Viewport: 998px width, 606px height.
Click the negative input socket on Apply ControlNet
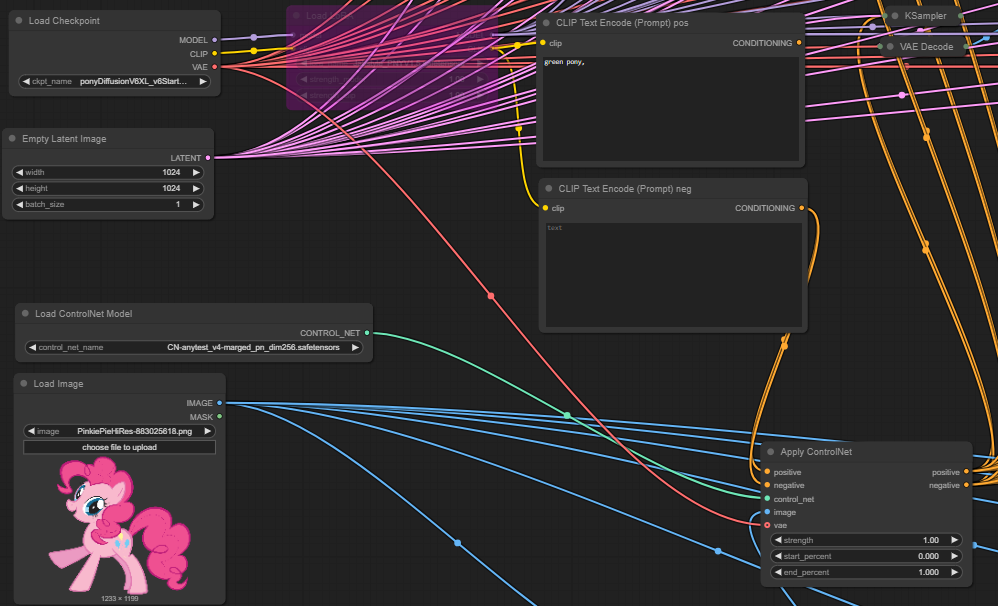point(767,485)
